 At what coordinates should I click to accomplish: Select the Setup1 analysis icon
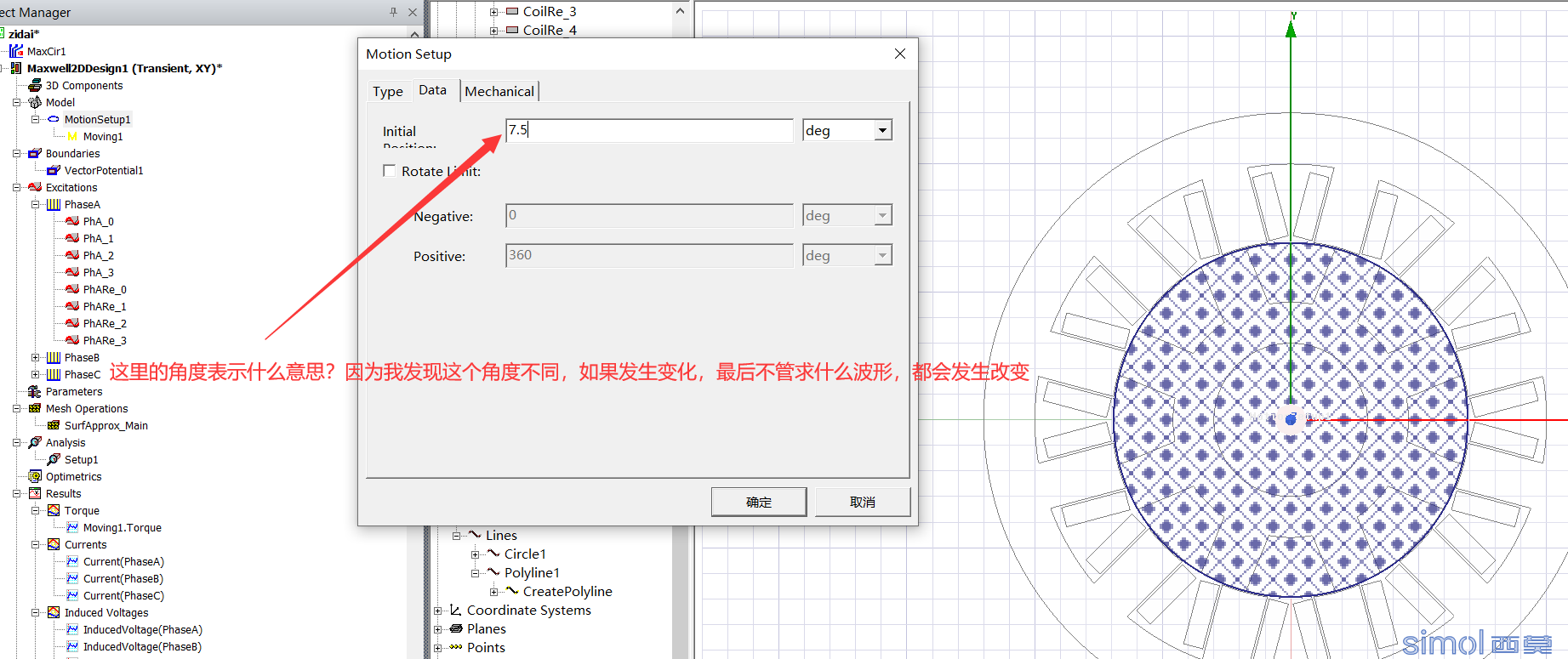pyautogui.click(x=54, y=459)
